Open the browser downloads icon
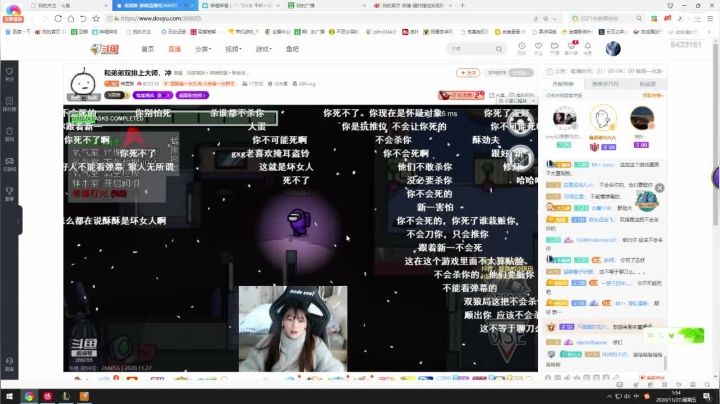 pyautogui.click(x=697, y=18)
